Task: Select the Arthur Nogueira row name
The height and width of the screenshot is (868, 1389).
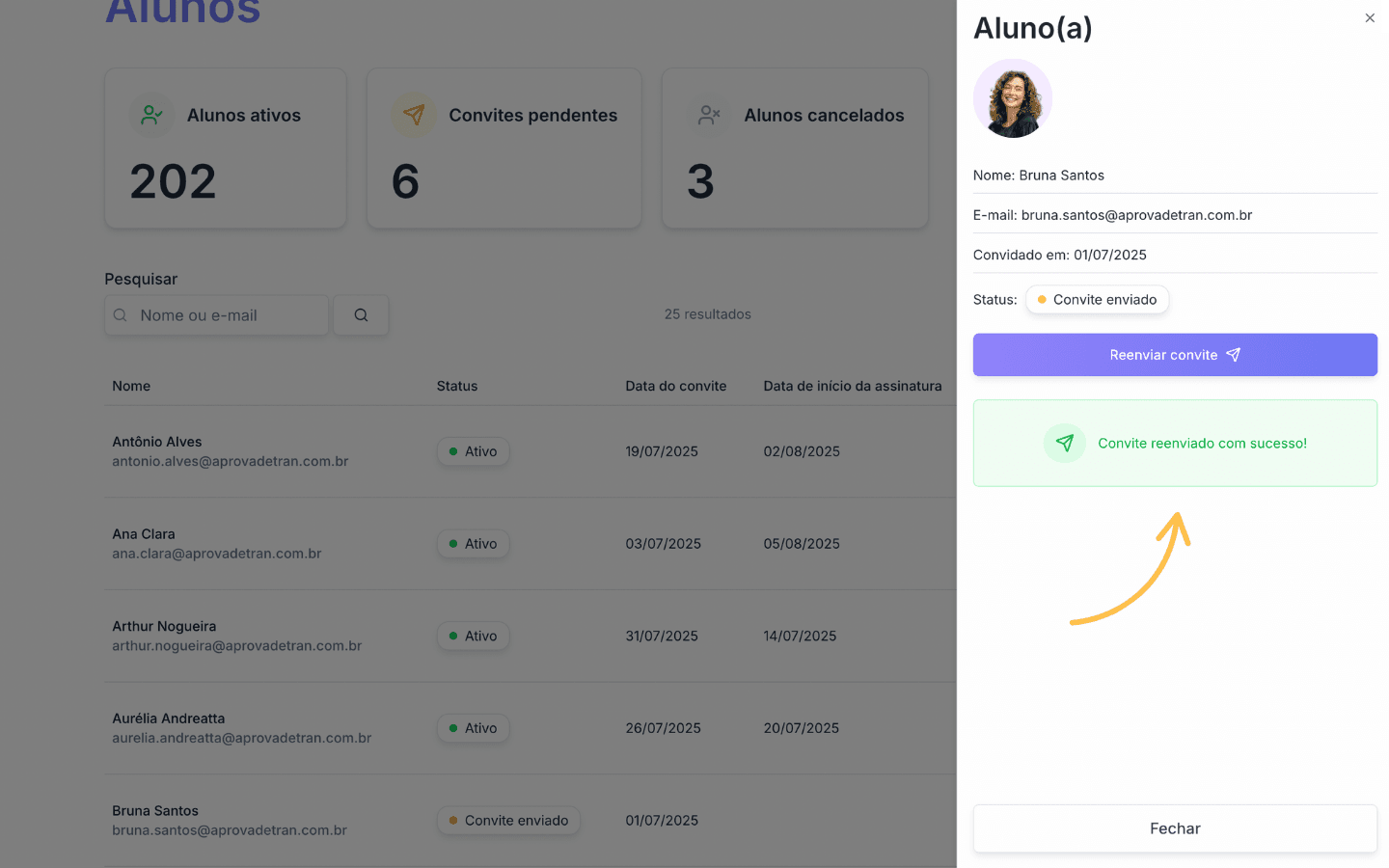Action: tap(164, 627)
